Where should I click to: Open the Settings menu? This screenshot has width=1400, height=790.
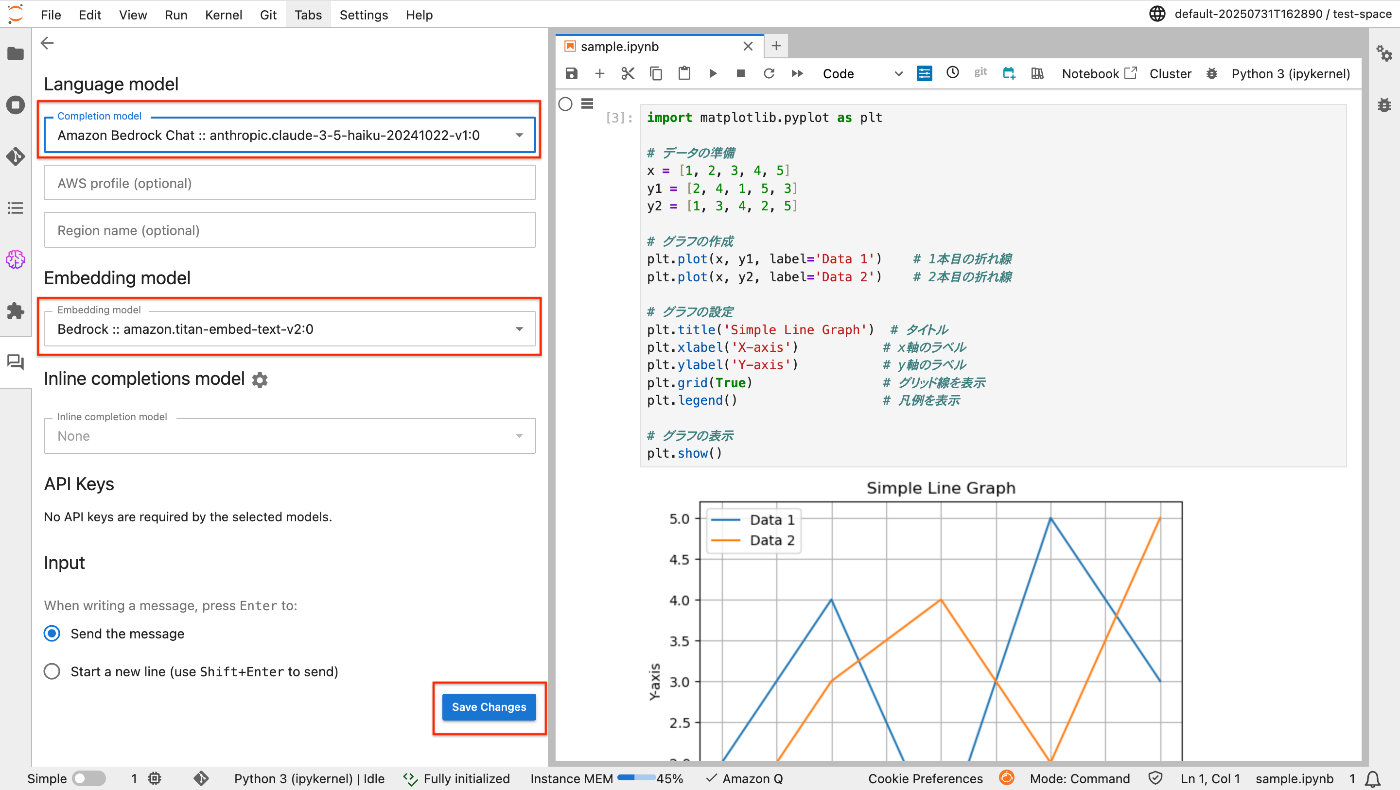364,15
